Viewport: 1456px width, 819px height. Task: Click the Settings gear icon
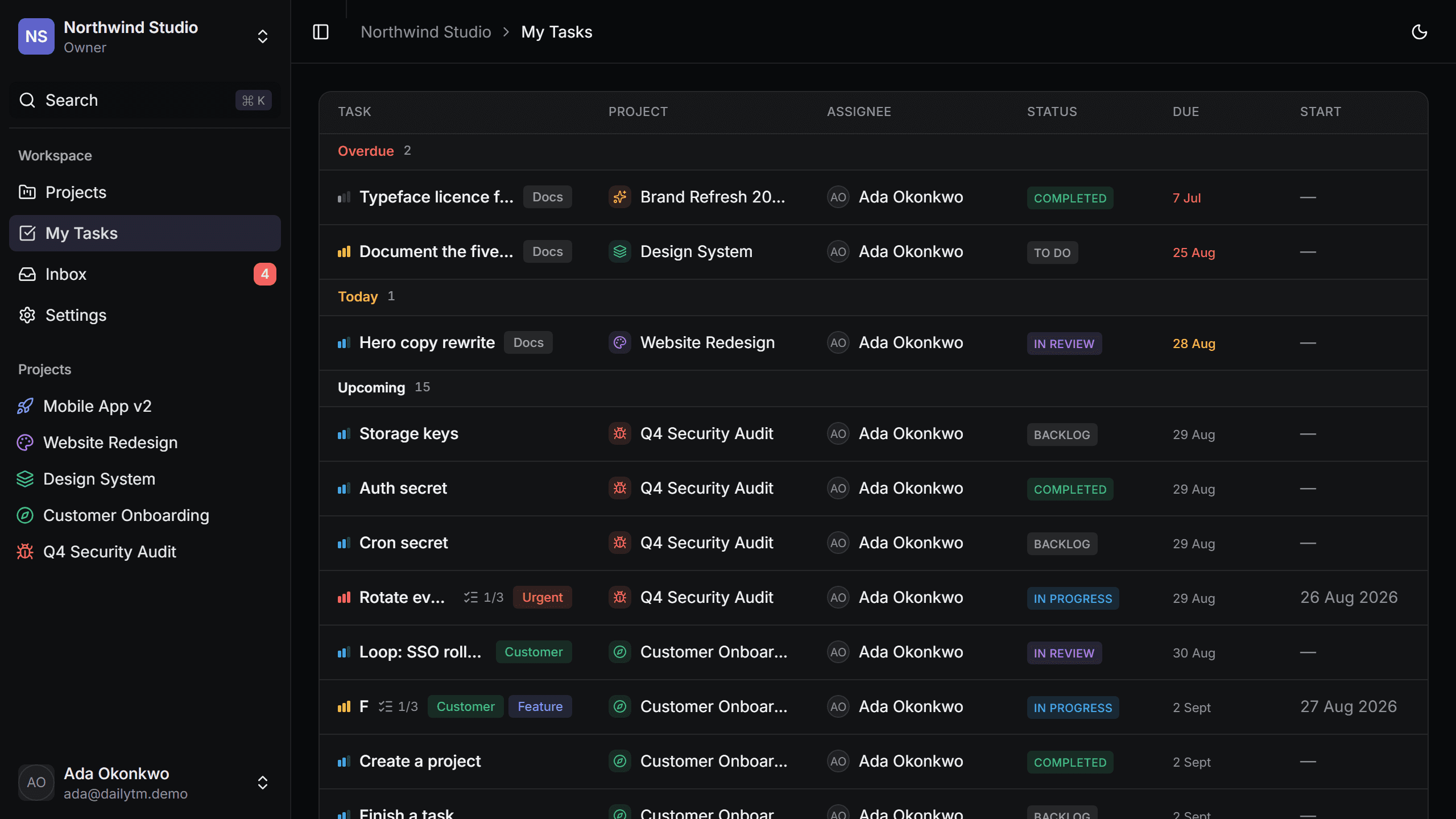pyautogui.click(x=27, y=315)
